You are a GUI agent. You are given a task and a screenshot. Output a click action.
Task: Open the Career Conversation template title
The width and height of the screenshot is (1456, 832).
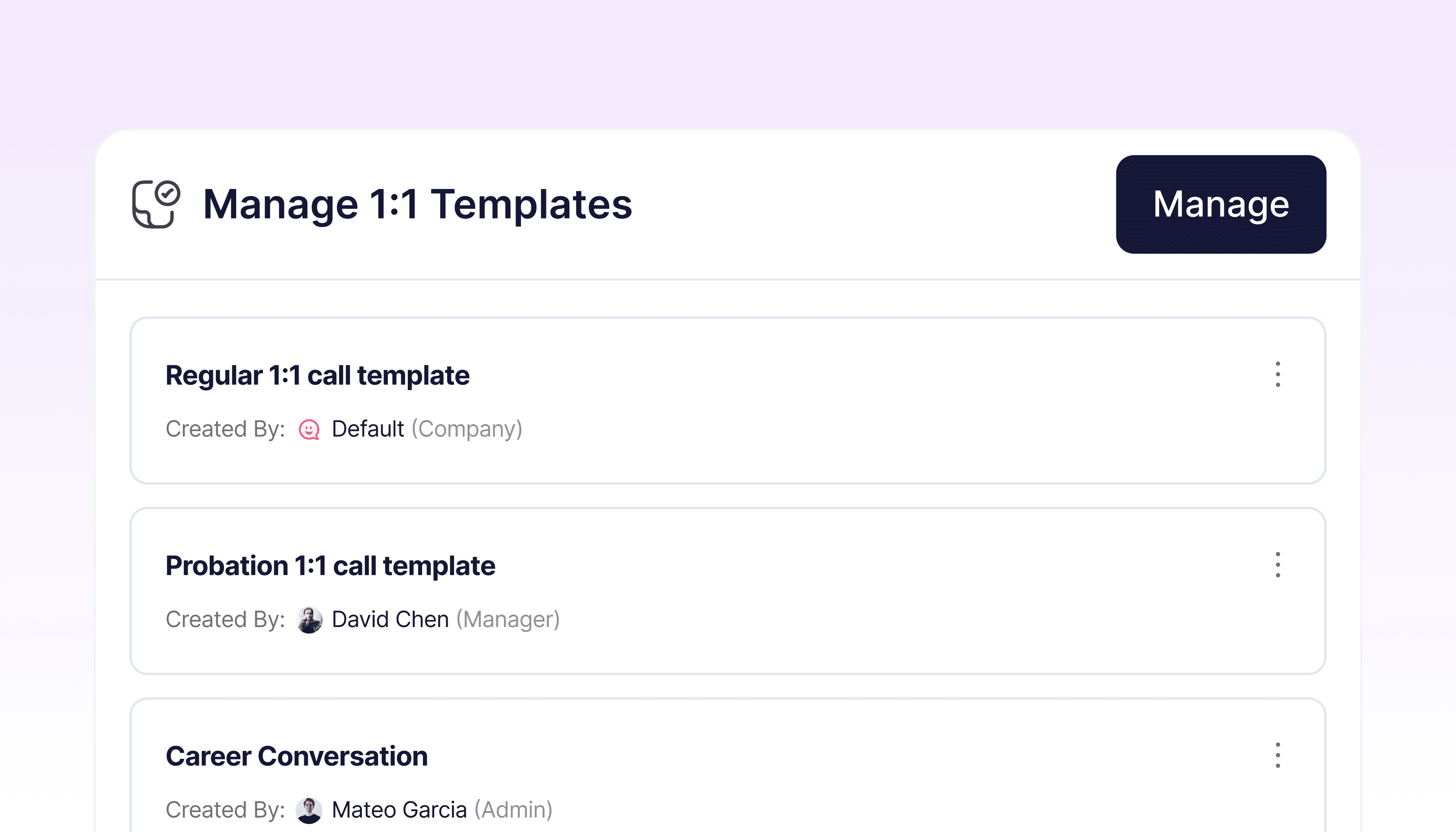(296, 756)
